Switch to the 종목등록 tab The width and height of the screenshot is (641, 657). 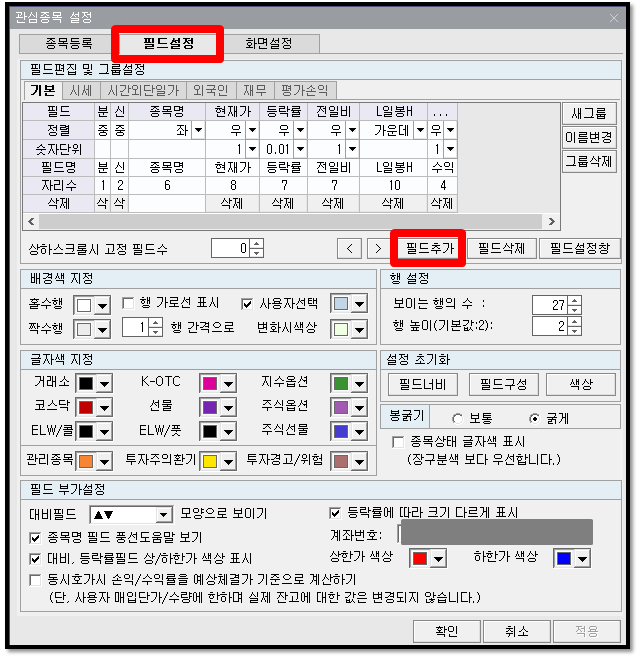coord(69,44)
